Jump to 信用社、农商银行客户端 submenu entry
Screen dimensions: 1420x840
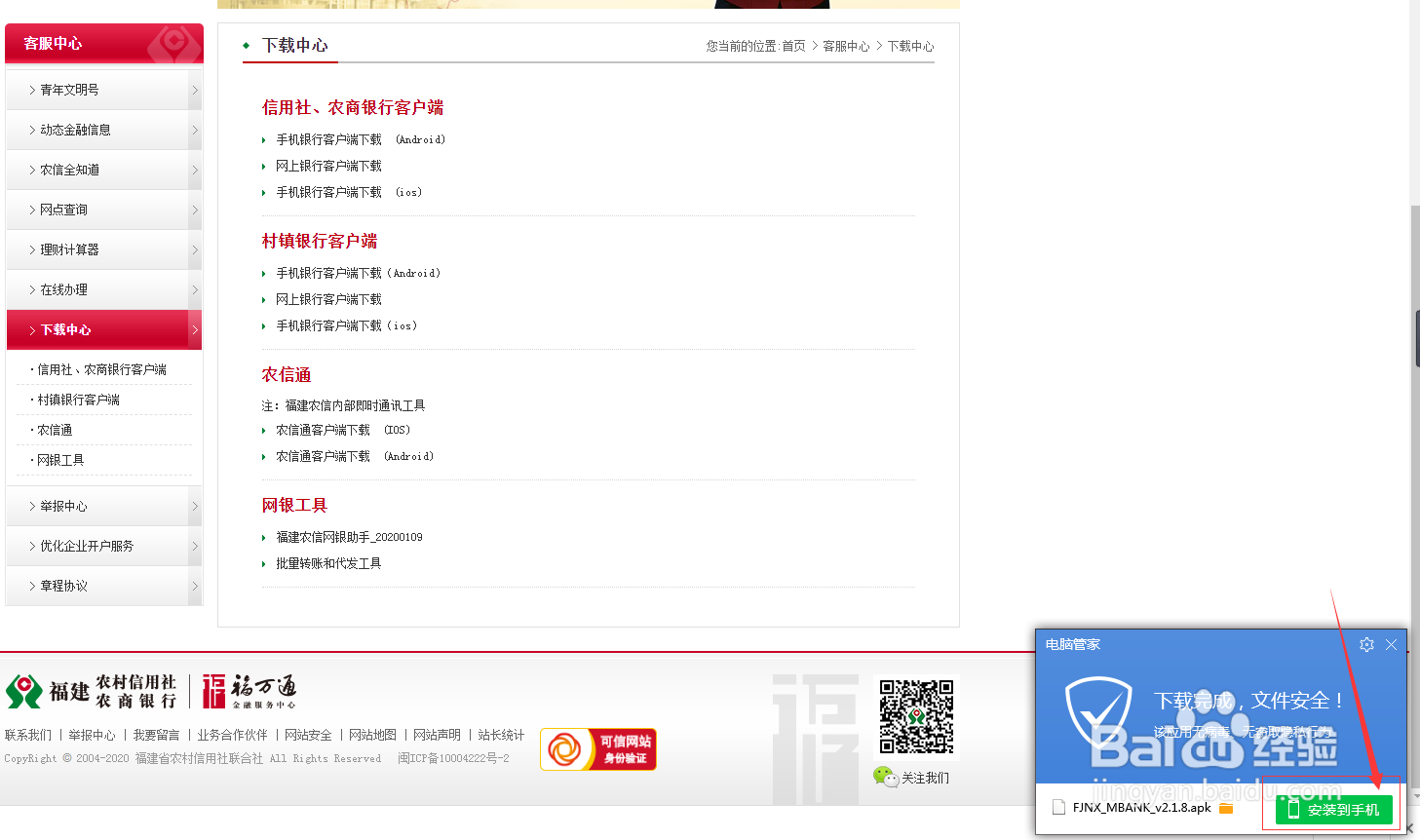click(101, 369)
